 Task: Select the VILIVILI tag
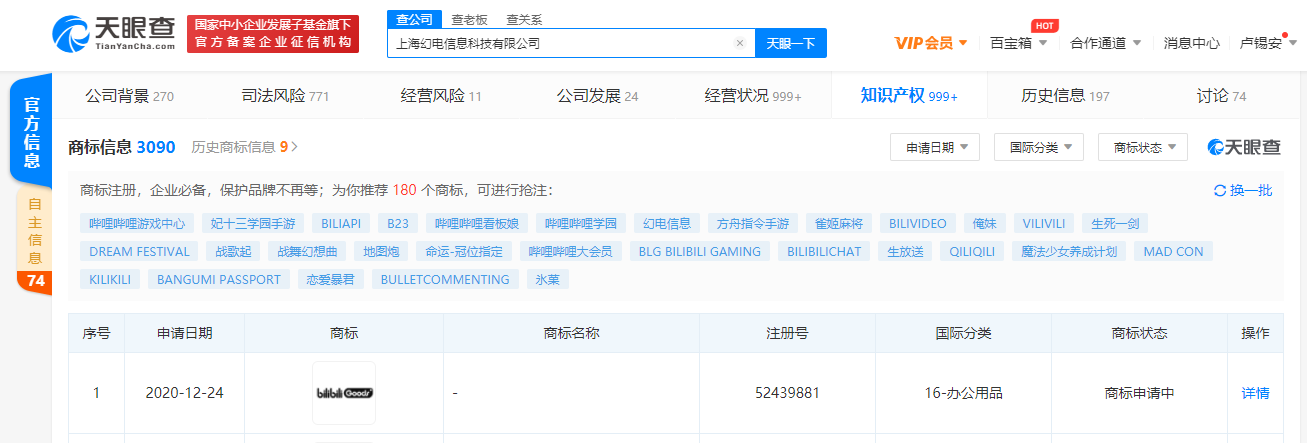click(1044, 223)
